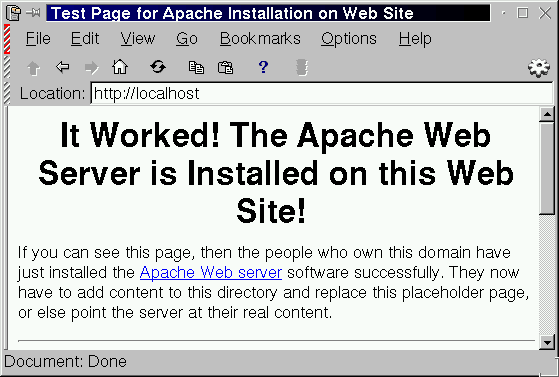Go forward with the right arrow icon
This screenshot has height=377, width=559.
pos(92,67)
